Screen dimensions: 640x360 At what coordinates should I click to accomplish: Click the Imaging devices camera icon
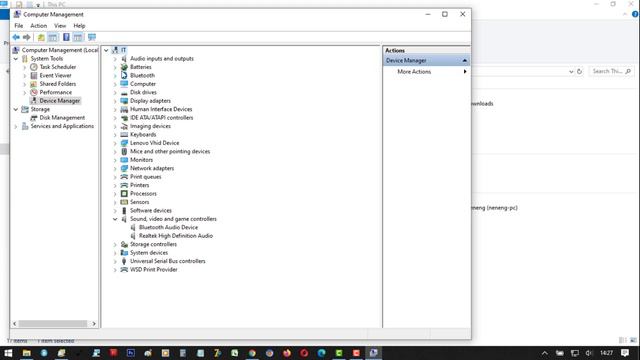point(124,126)
